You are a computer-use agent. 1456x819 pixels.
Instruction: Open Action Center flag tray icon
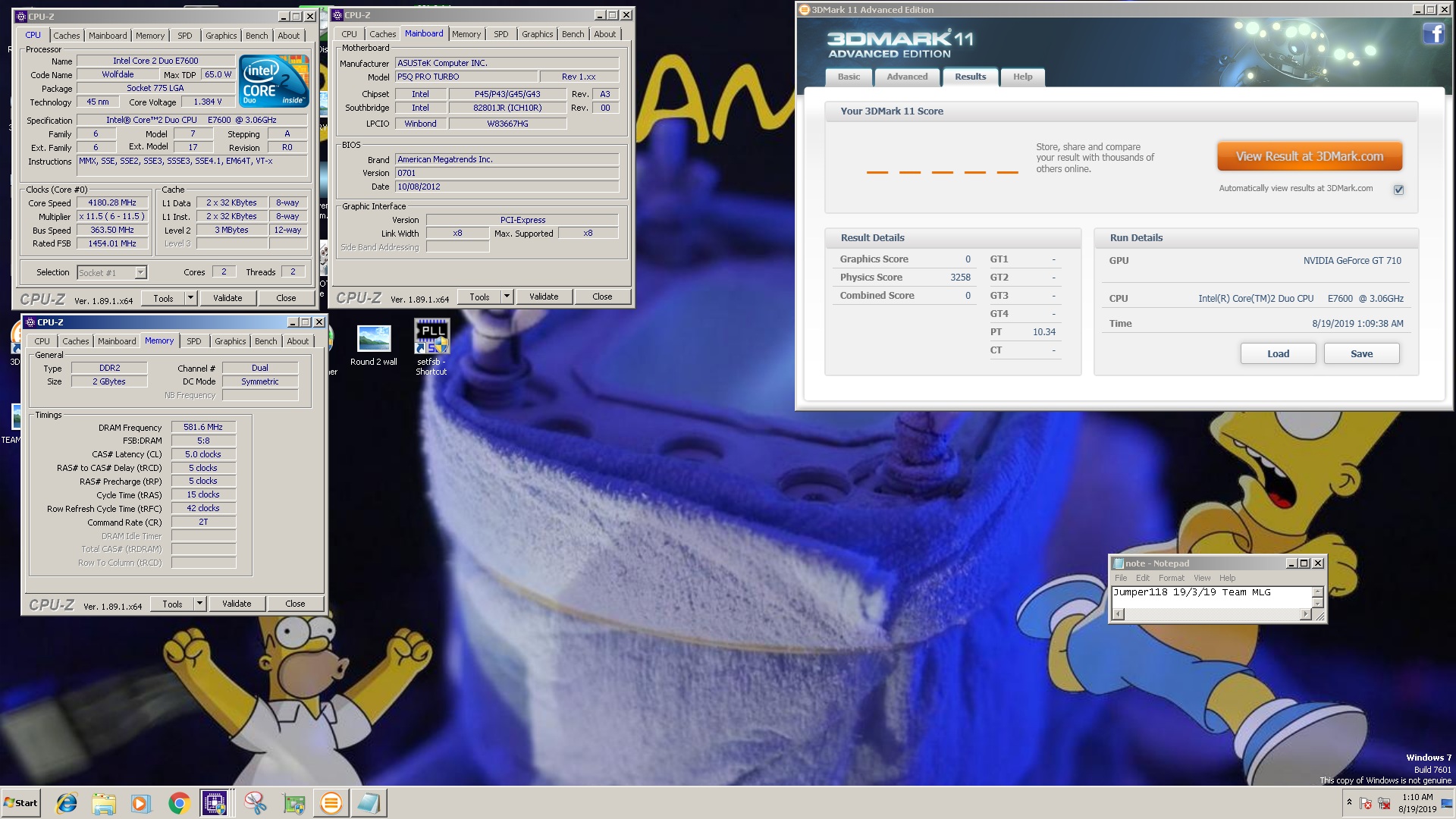[x=1366, y=803]
